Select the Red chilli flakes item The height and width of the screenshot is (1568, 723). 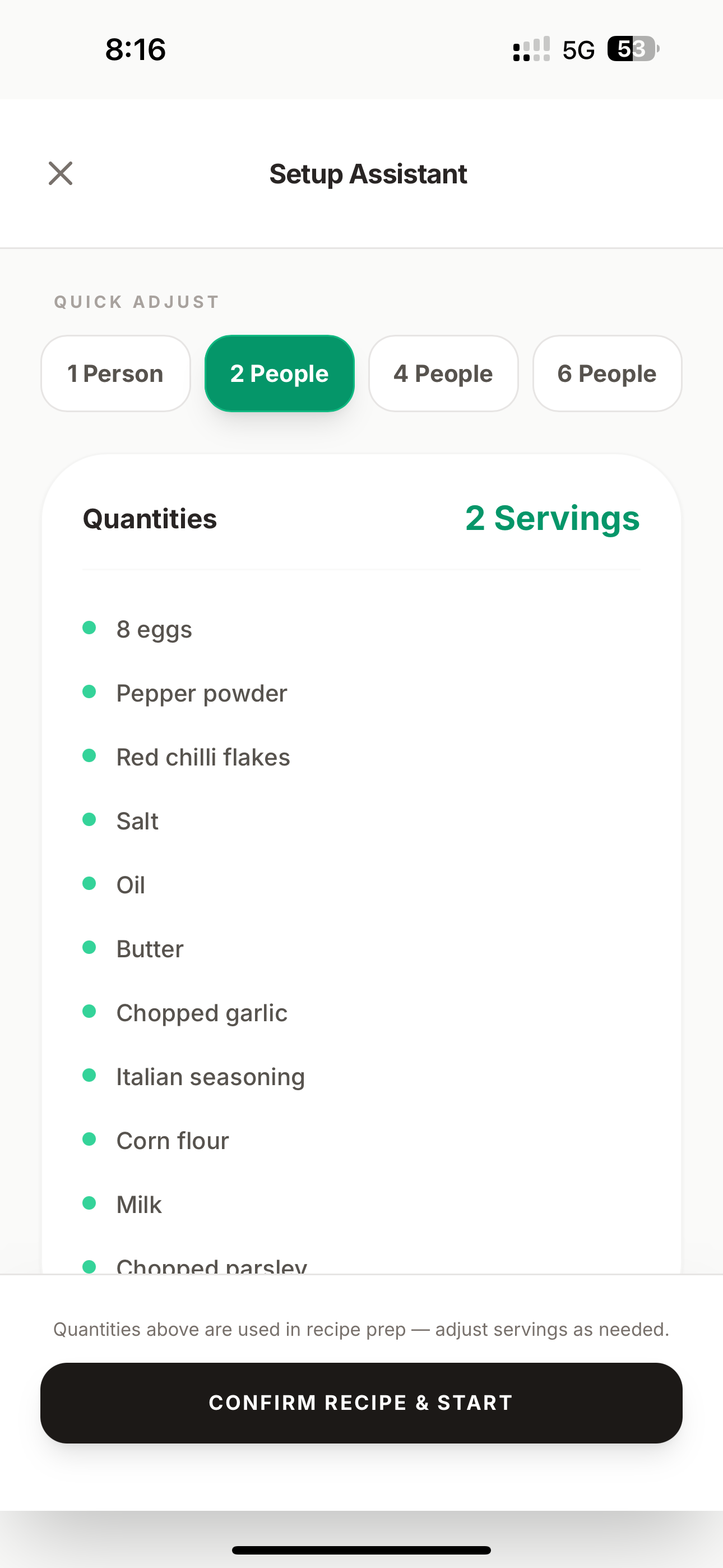tap(203, 757)
